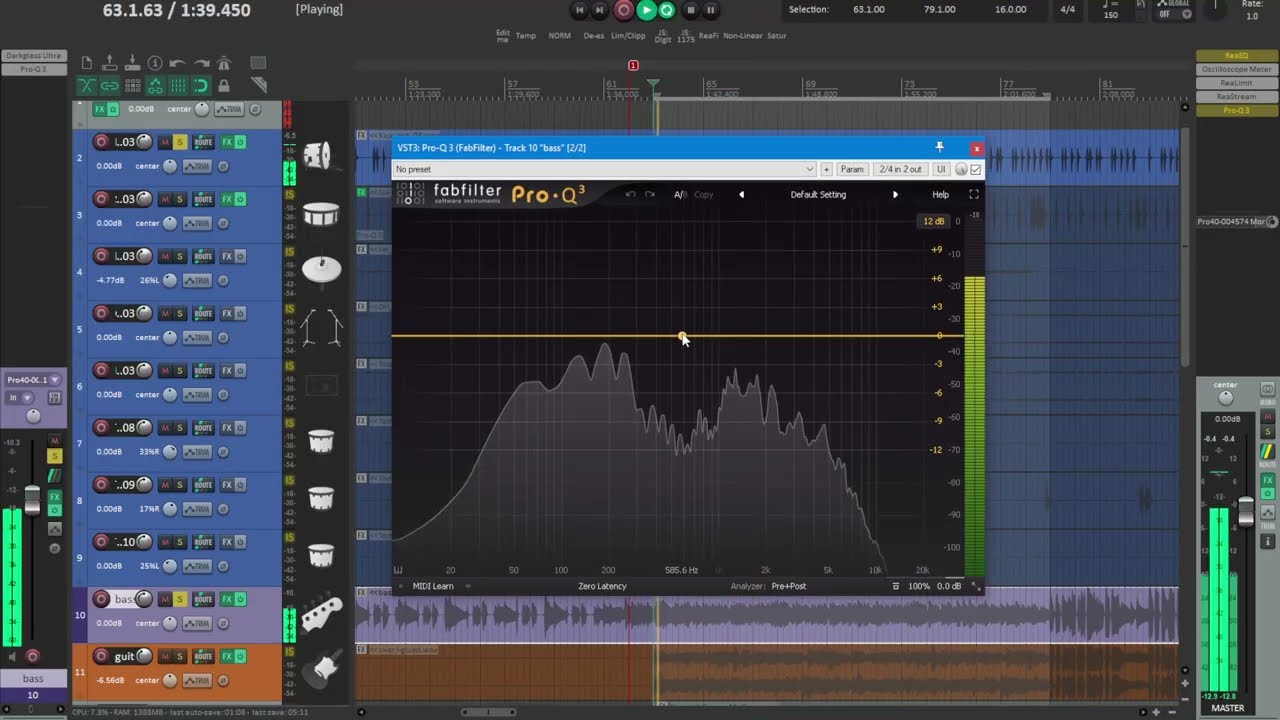Select ReaLimit in the master FX list

tap(1236, 83)
